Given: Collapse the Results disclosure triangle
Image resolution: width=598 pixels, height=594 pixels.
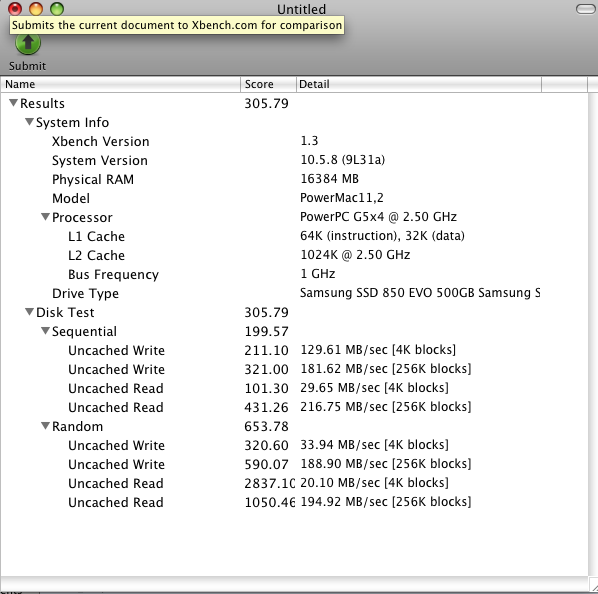Looking at the screenshot, I should click(13, 103).
